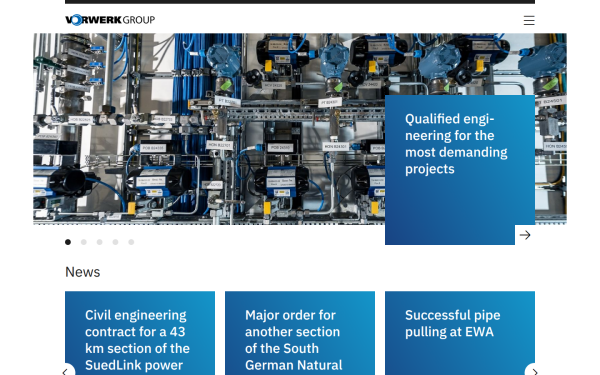Click the GROUP word in the logo
600x375 pixels.
(139, 20)
